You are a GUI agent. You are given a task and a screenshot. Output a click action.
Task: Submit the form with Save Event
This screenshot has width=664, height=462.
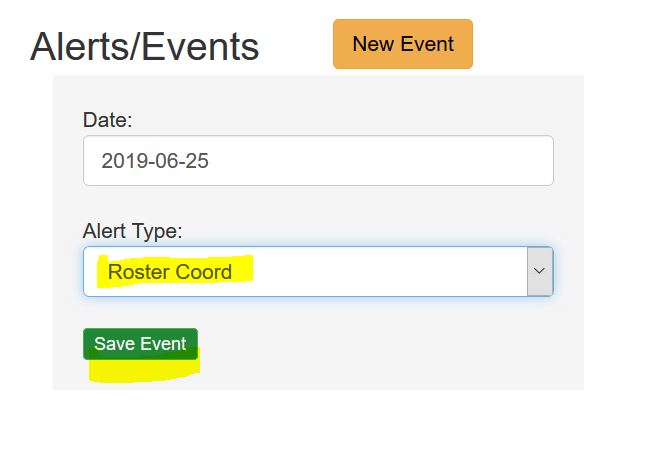pyautogui.click(x=140, y=344)
